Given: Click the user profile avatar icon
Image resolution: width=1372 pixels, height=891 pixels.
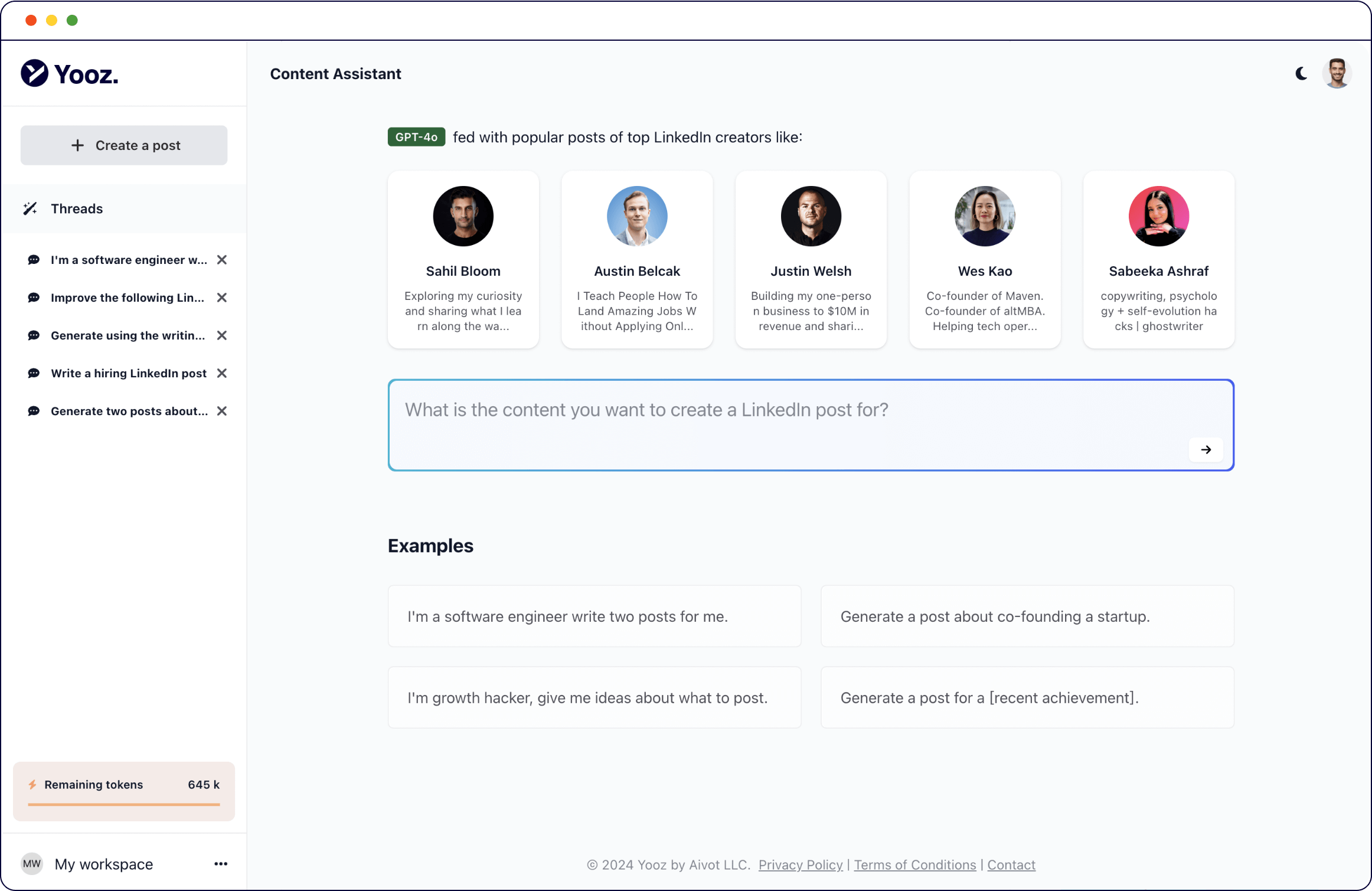Looking at the screenshot, I should [x=1340, y=74].
